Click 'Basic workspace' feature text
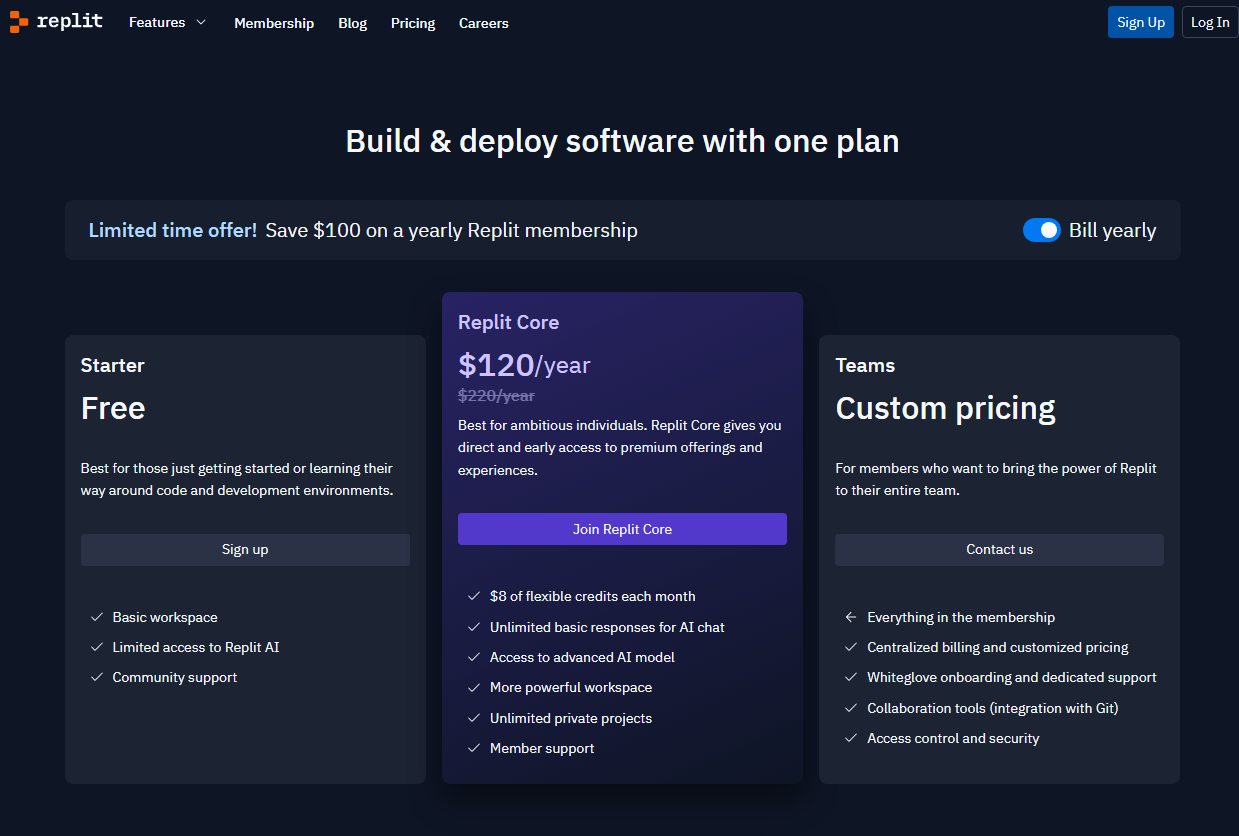The height and width of the screenshot is (836, 1239). tap(165, 617)
